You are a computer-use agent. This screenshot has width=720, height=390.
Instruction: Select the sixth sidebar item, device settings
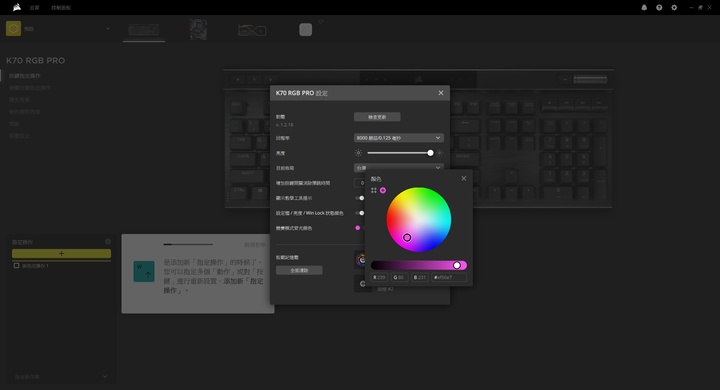click(x=19, y=136)
